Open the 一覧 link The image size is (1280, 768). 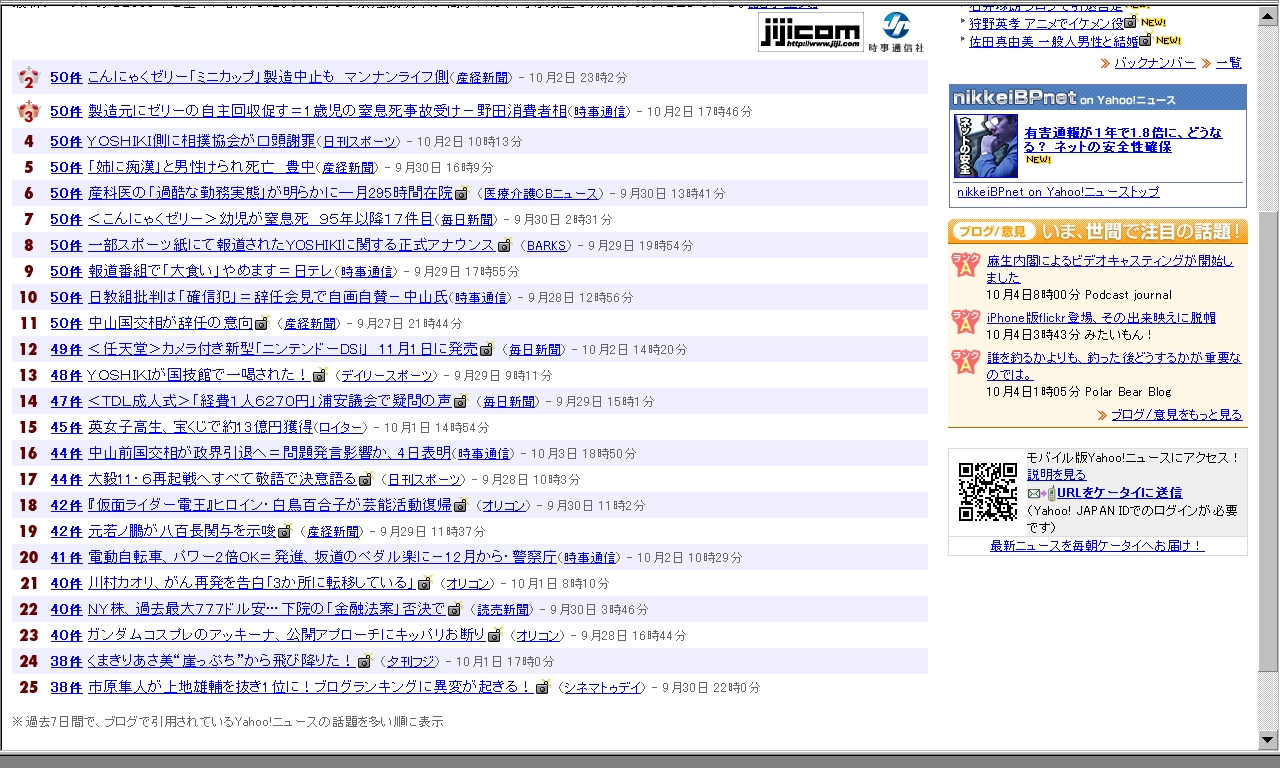point(1229,62)
